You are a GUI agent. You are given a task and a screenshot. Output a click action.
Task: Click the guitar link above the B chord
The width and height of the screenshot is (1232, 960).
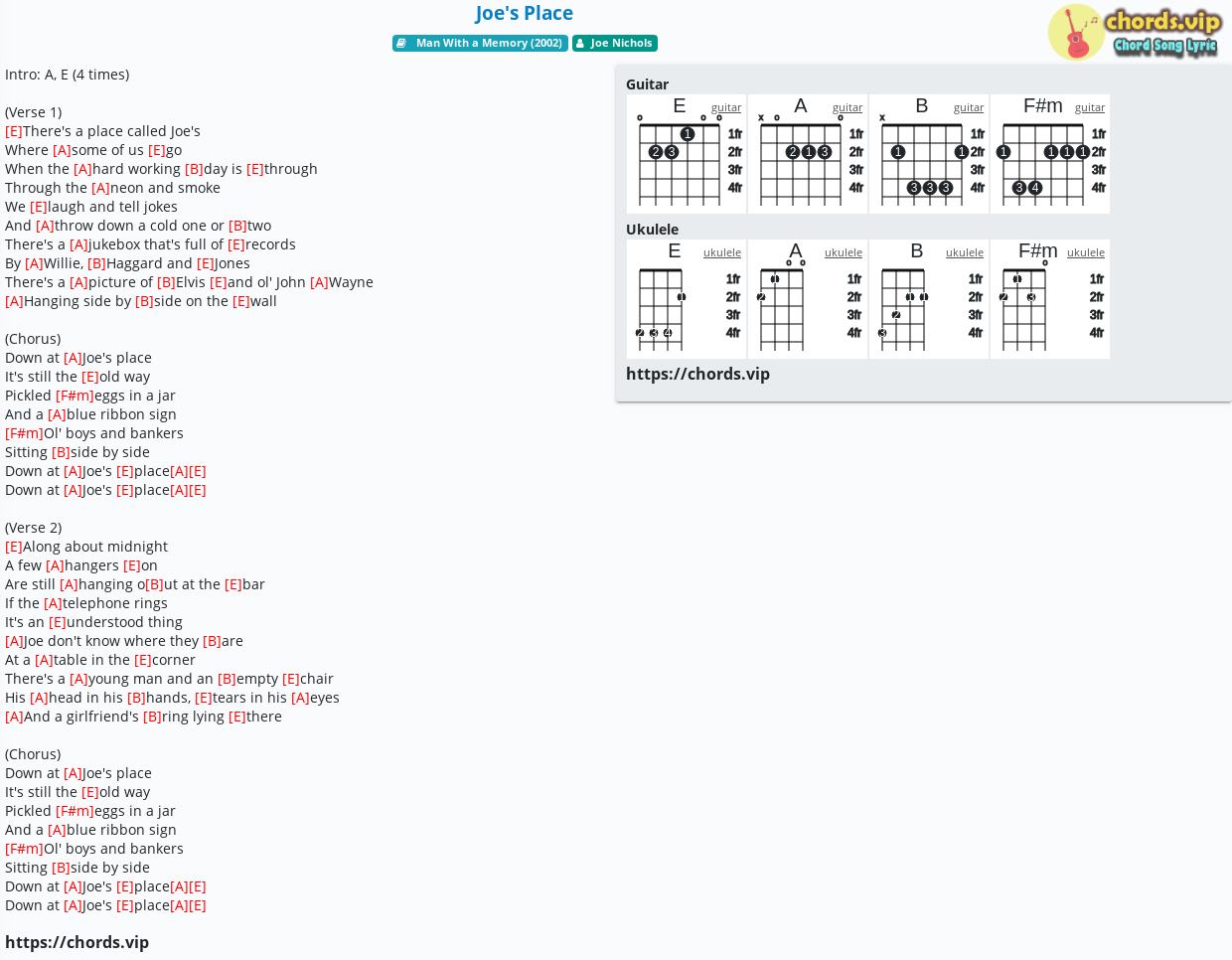pyautogui.click(x=969, y=107)
